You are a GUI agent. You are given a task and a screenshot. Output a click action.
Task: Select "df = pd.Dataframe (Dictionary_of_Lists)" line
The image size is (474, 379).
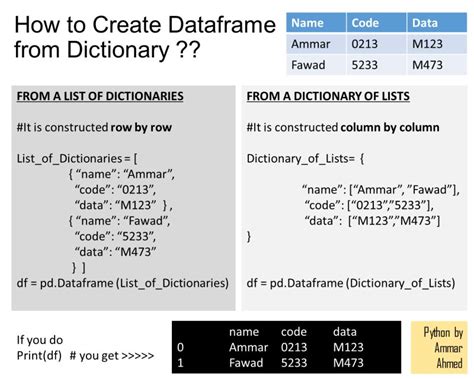click(351, 283)
